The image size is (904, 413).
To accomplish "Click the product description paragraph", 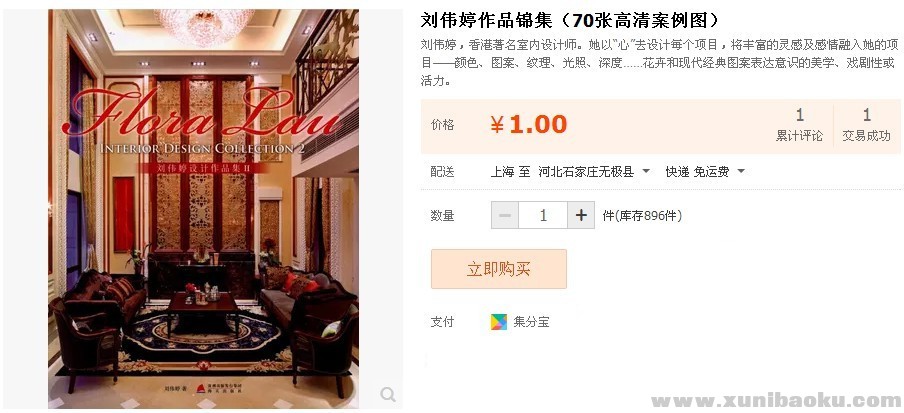I will [x=660, y=63].
